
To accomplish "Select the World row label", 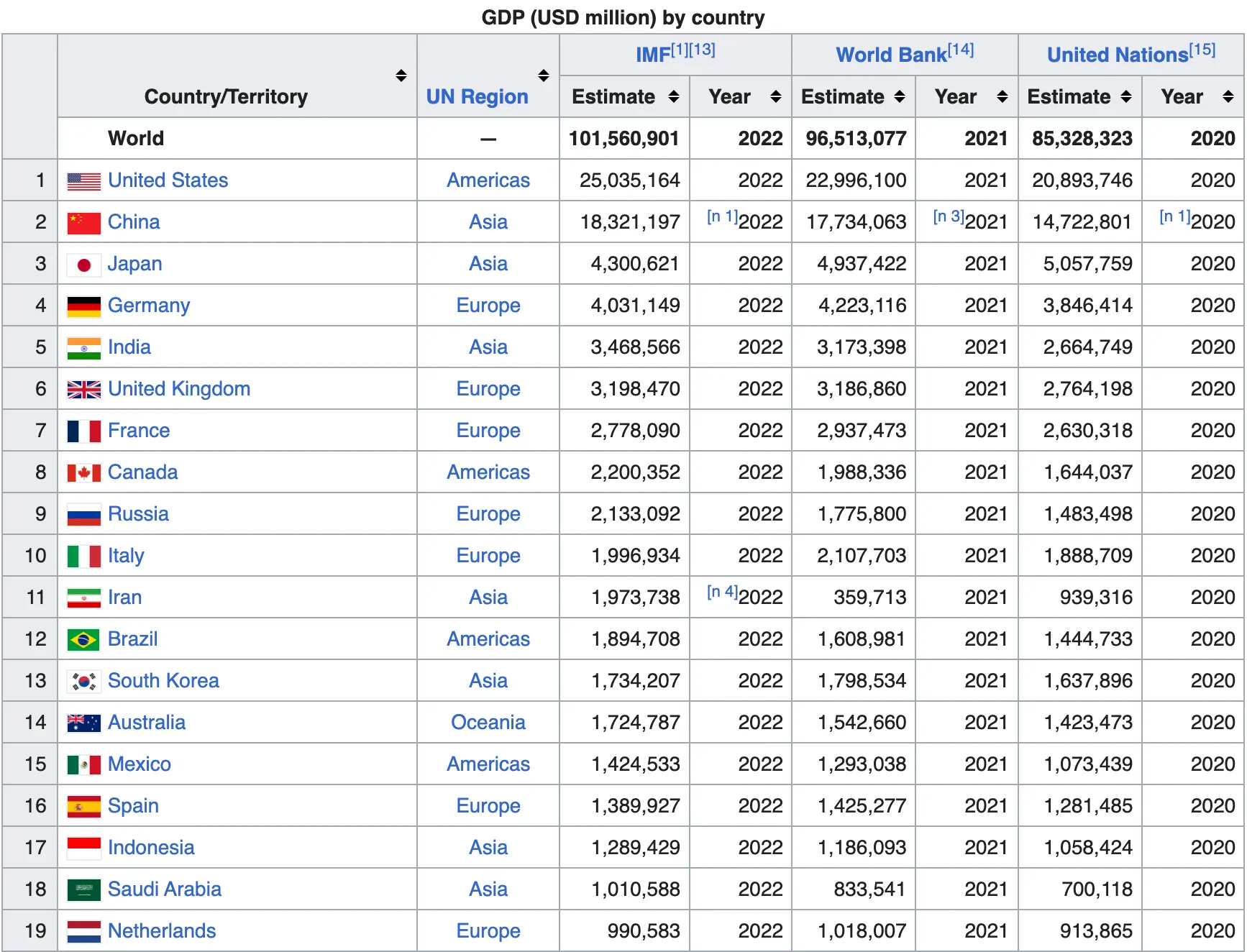I will (x=136, y=139).
